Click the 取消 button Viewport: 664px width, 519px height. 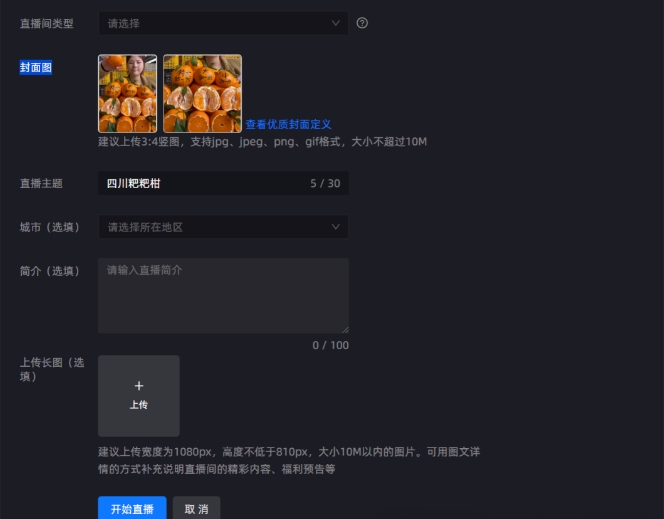[x=196, y=508]
